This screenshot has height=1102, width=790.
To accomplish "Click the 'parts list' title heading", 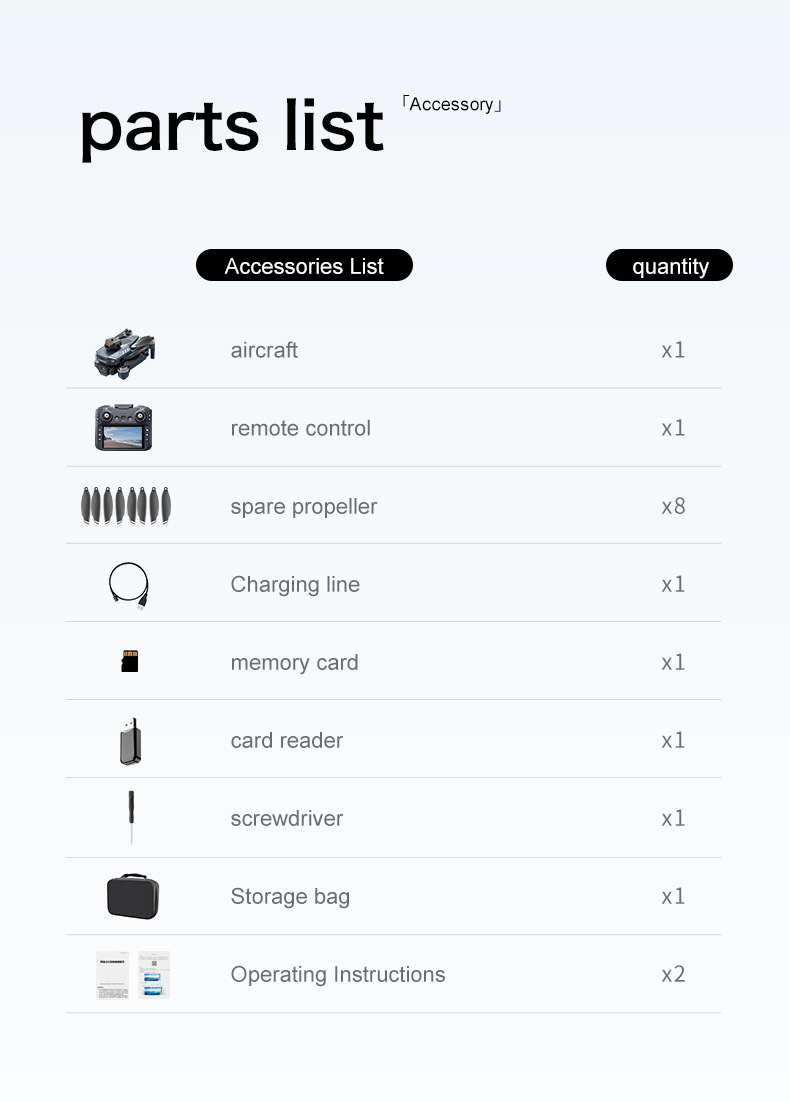I will [231, 127].
